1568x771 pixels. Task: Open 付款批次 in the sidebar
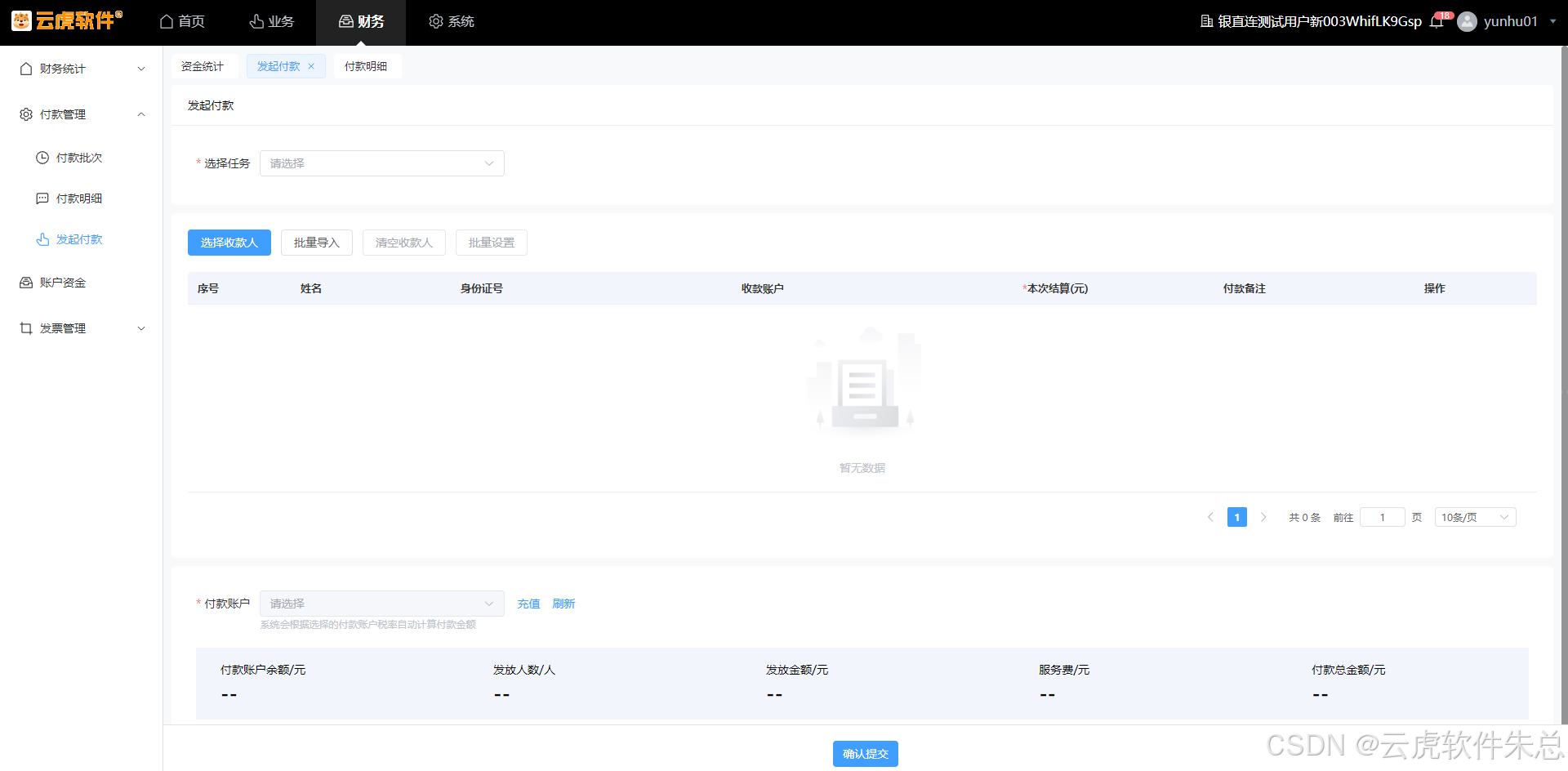click(x=78, y=158)
